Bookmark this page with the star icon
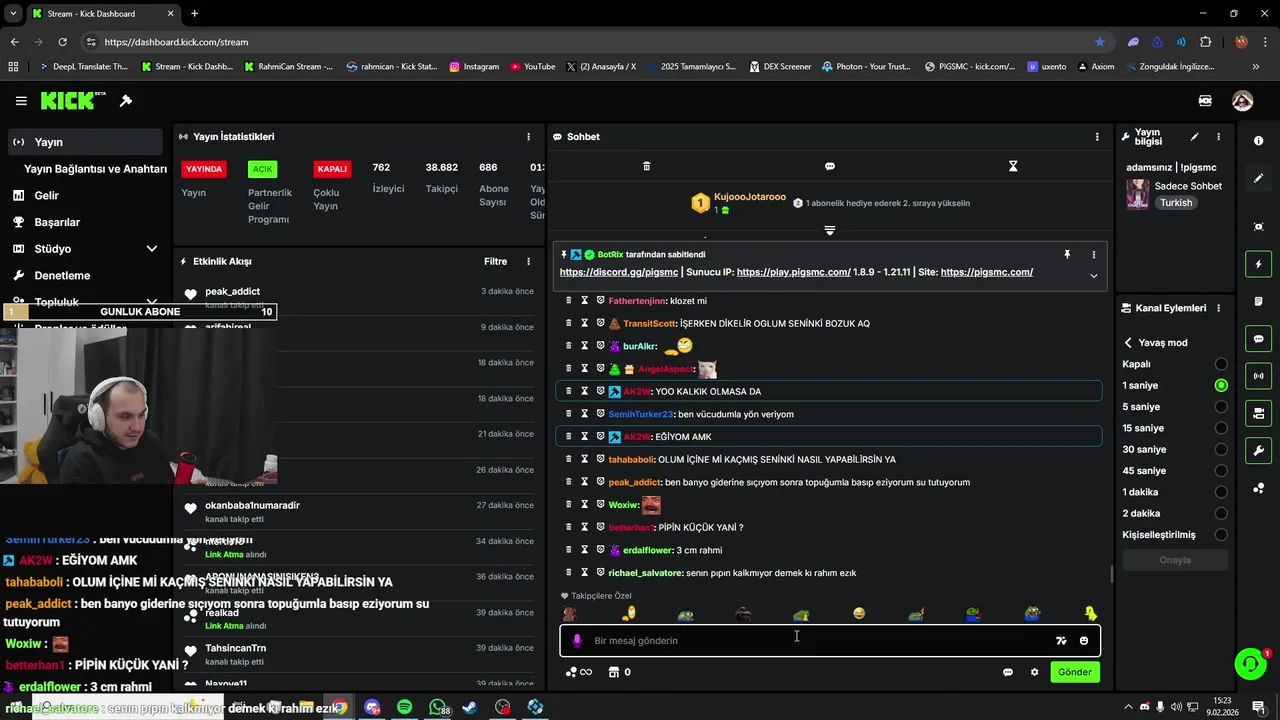The image size is (1280, 720). pyautogui.click(x=1100, y=42)
